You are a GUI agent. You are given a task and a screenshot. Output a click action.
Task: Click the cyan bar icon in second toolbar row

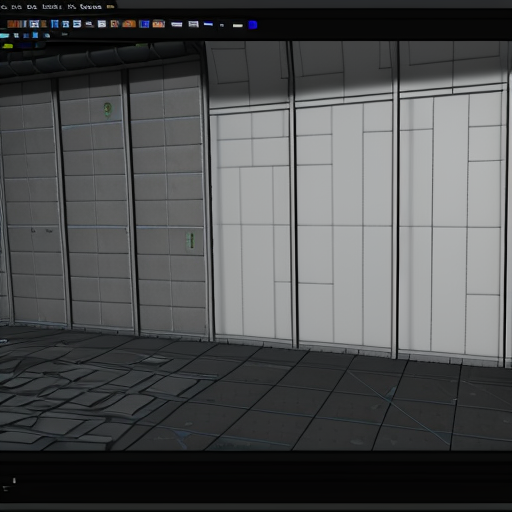click(x=4, y=35)
